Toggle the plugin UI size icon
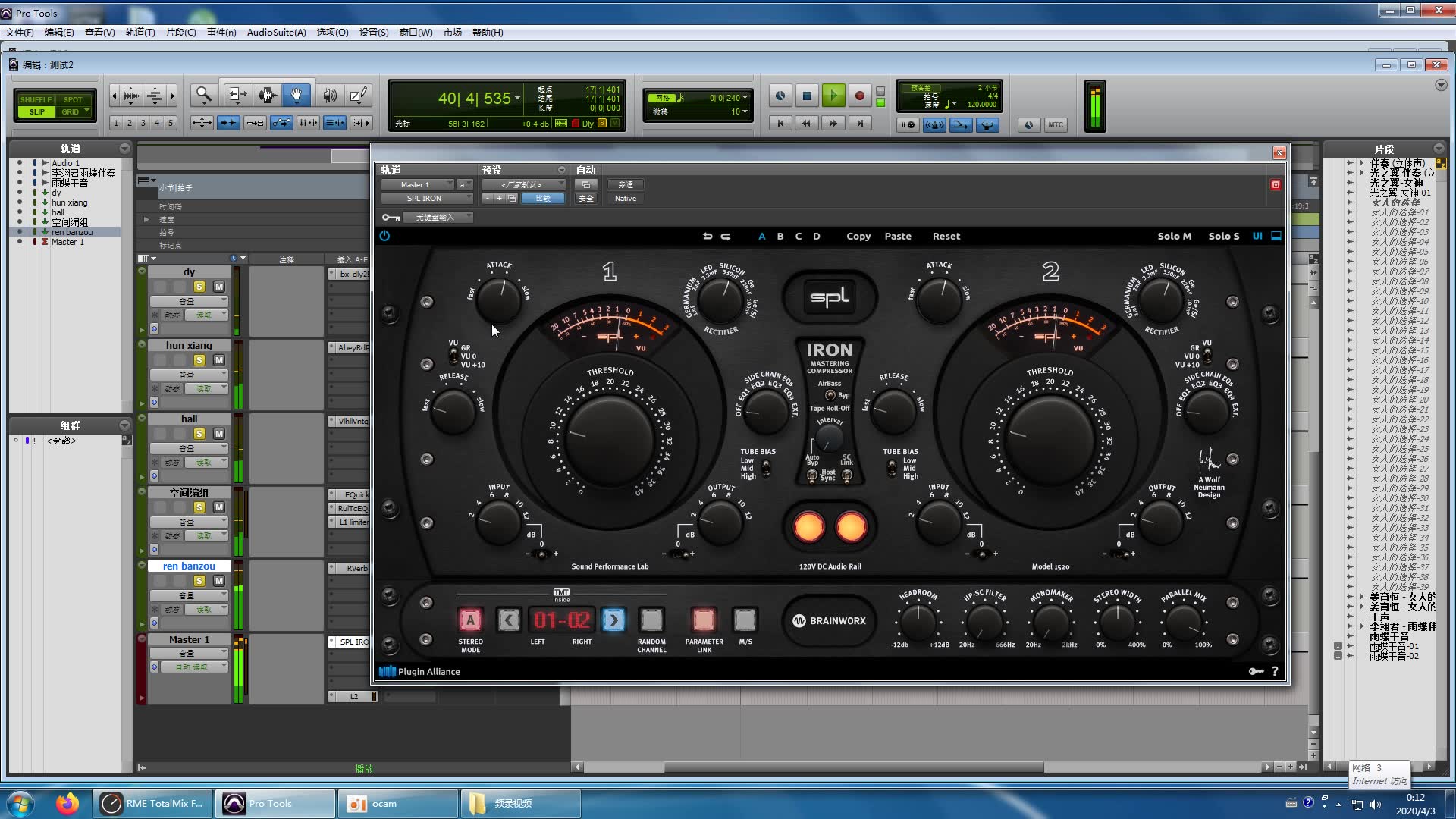The image size is (1456, 819). point(1276,236)
